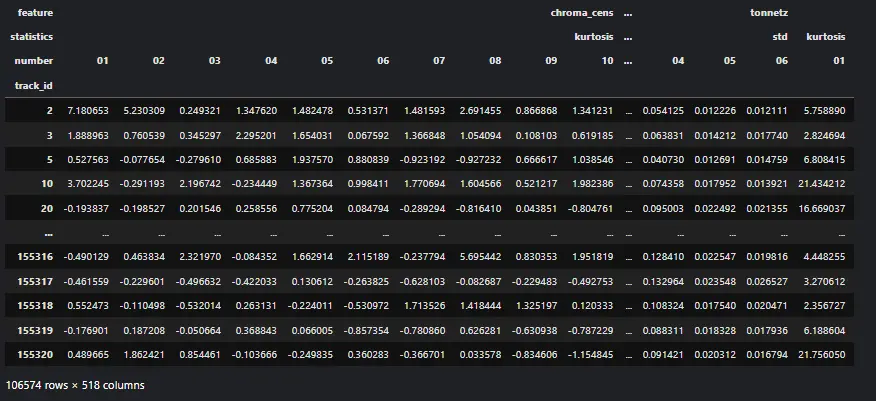Select track_id row label 155317

pyautogui.click(x=35, y=281)
